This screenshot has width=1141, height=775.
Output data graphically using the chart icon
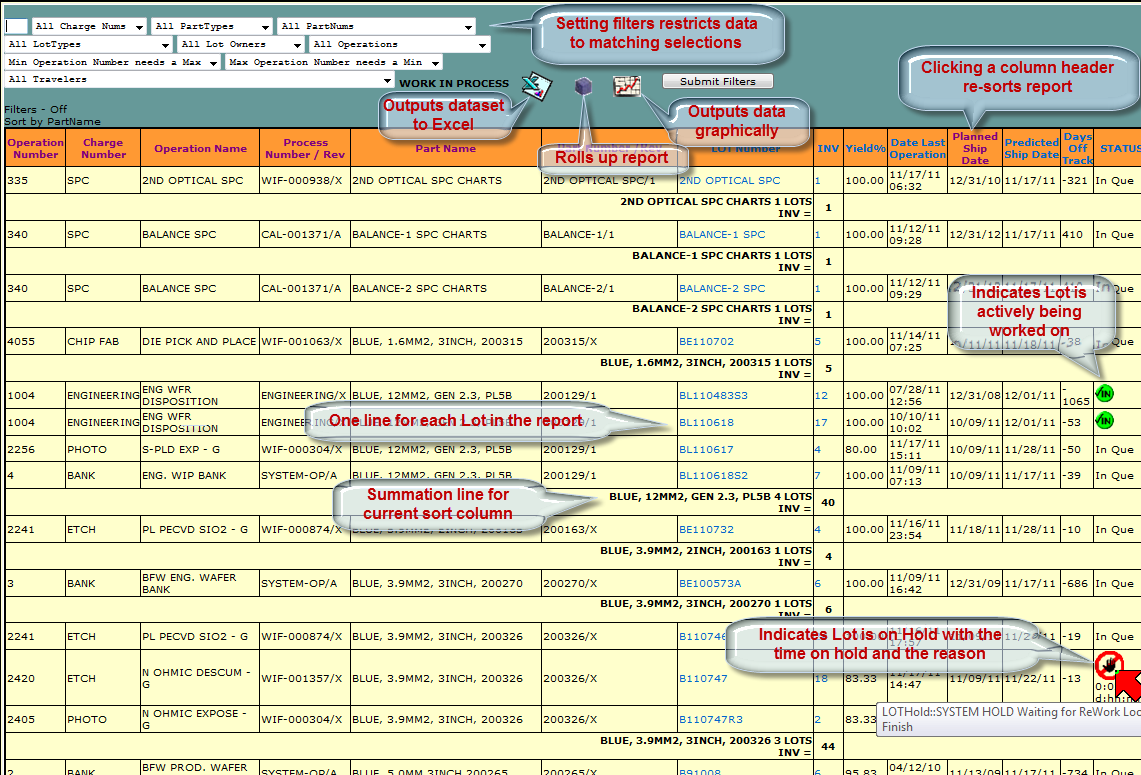pos(628,87)
